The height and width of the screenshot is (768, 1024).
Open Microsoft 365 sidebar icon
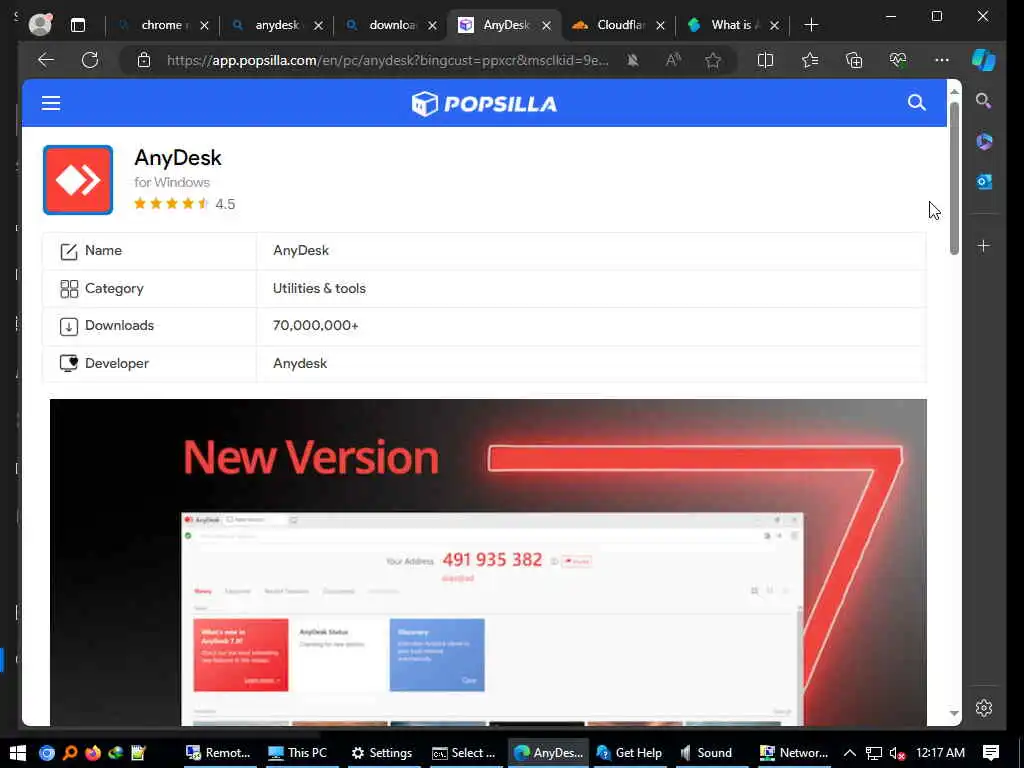coord(984,141)
